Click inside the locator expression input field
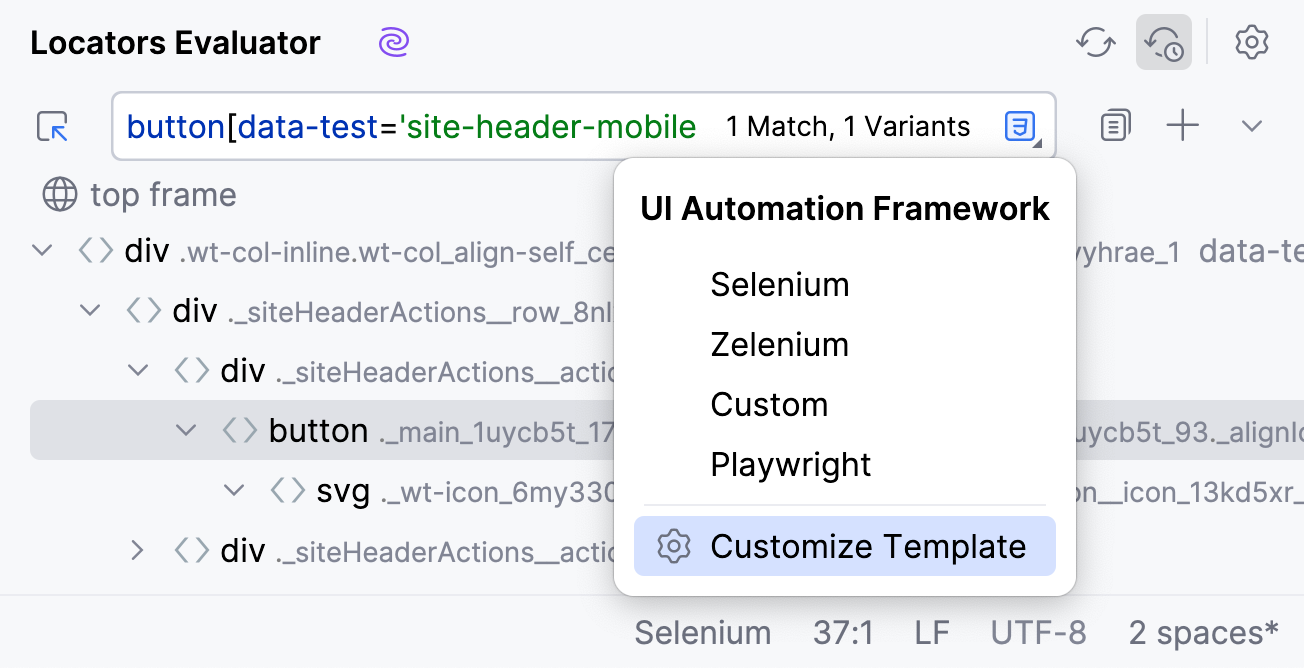1304x668 pixels. coord(400,126)
